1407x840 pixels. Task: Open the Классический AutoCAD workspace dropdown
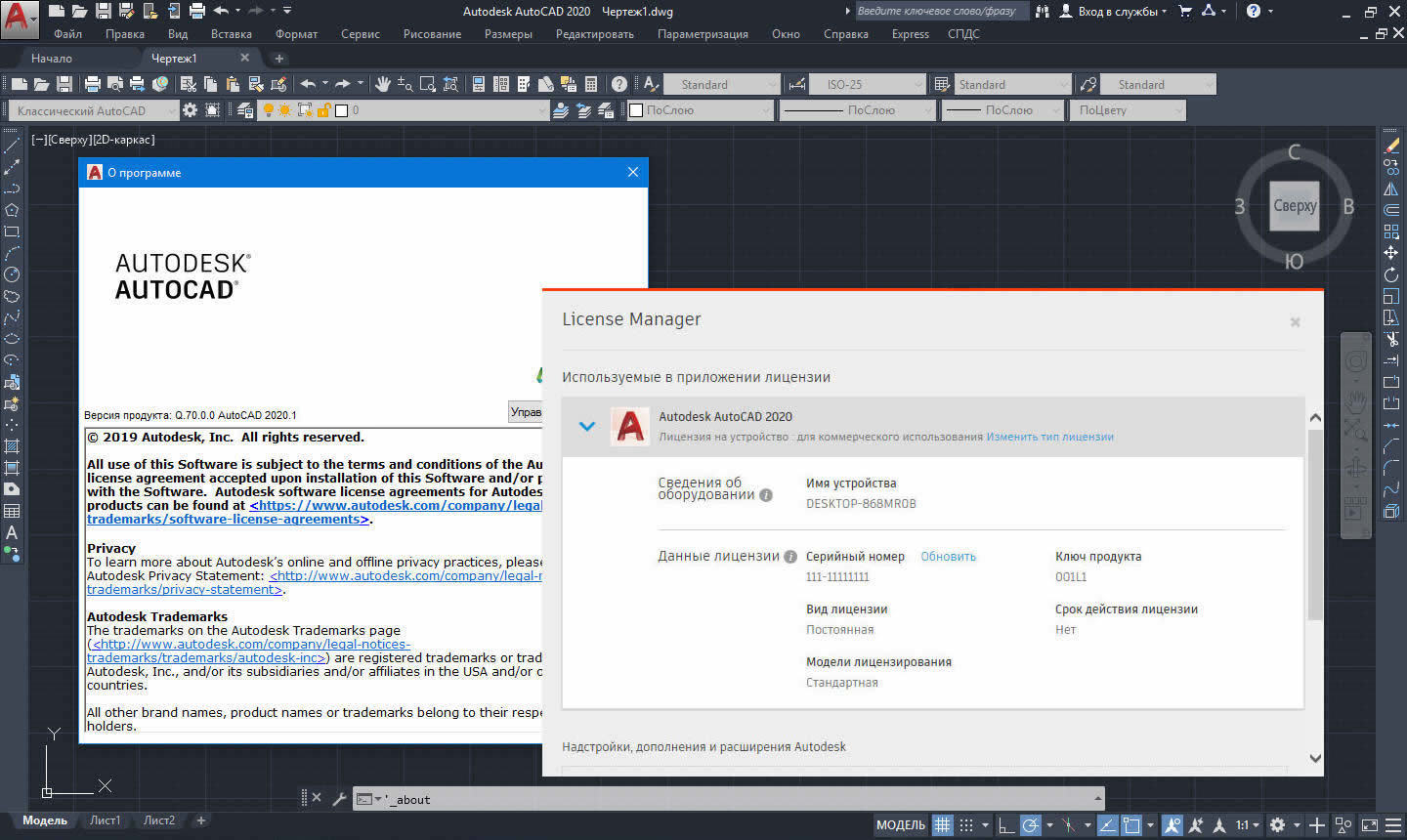(93, 110)
